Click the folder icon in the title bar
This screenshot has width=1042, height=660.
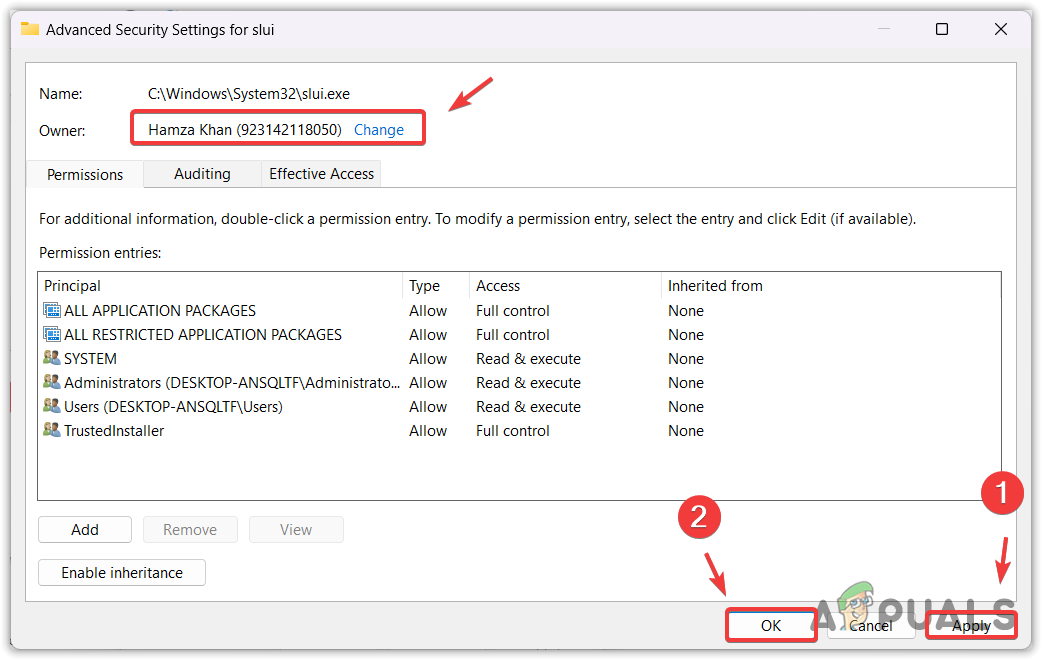click(29, 29)
